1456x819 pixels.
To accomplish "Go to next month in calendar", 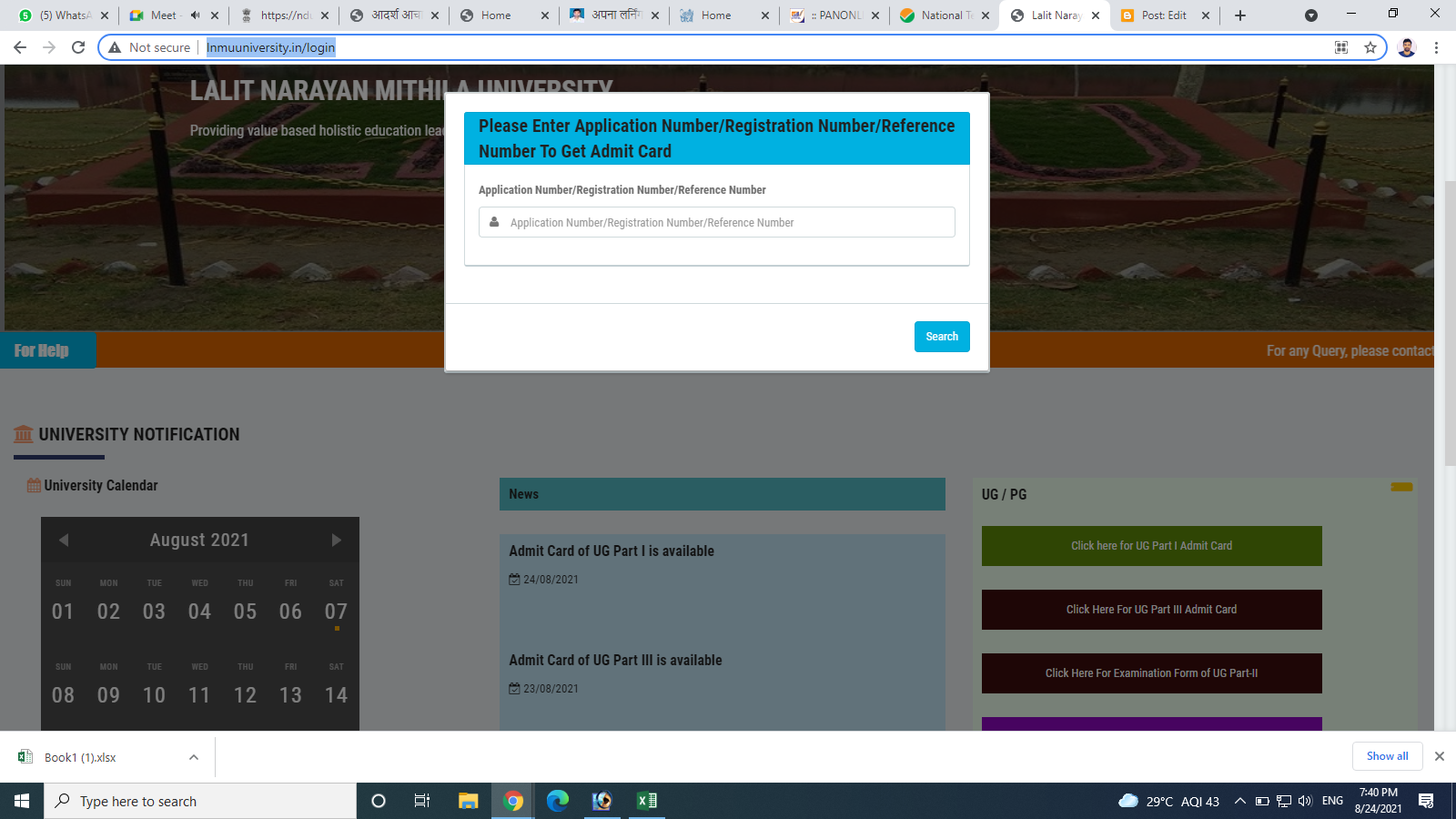I will tap(336, 541).
